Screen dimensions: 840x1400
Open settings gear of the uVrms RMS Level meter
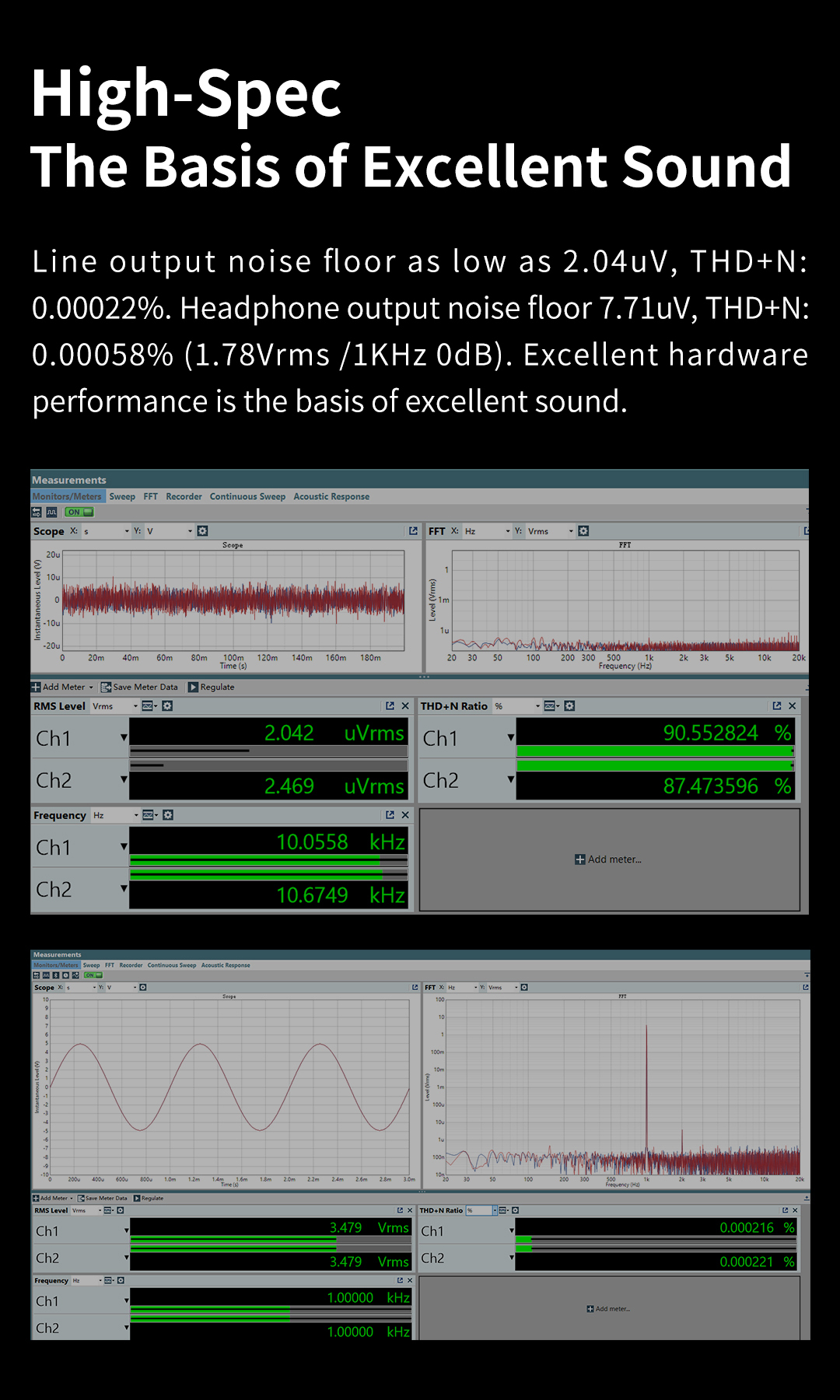pyautogui.click(x=167, y=706)
